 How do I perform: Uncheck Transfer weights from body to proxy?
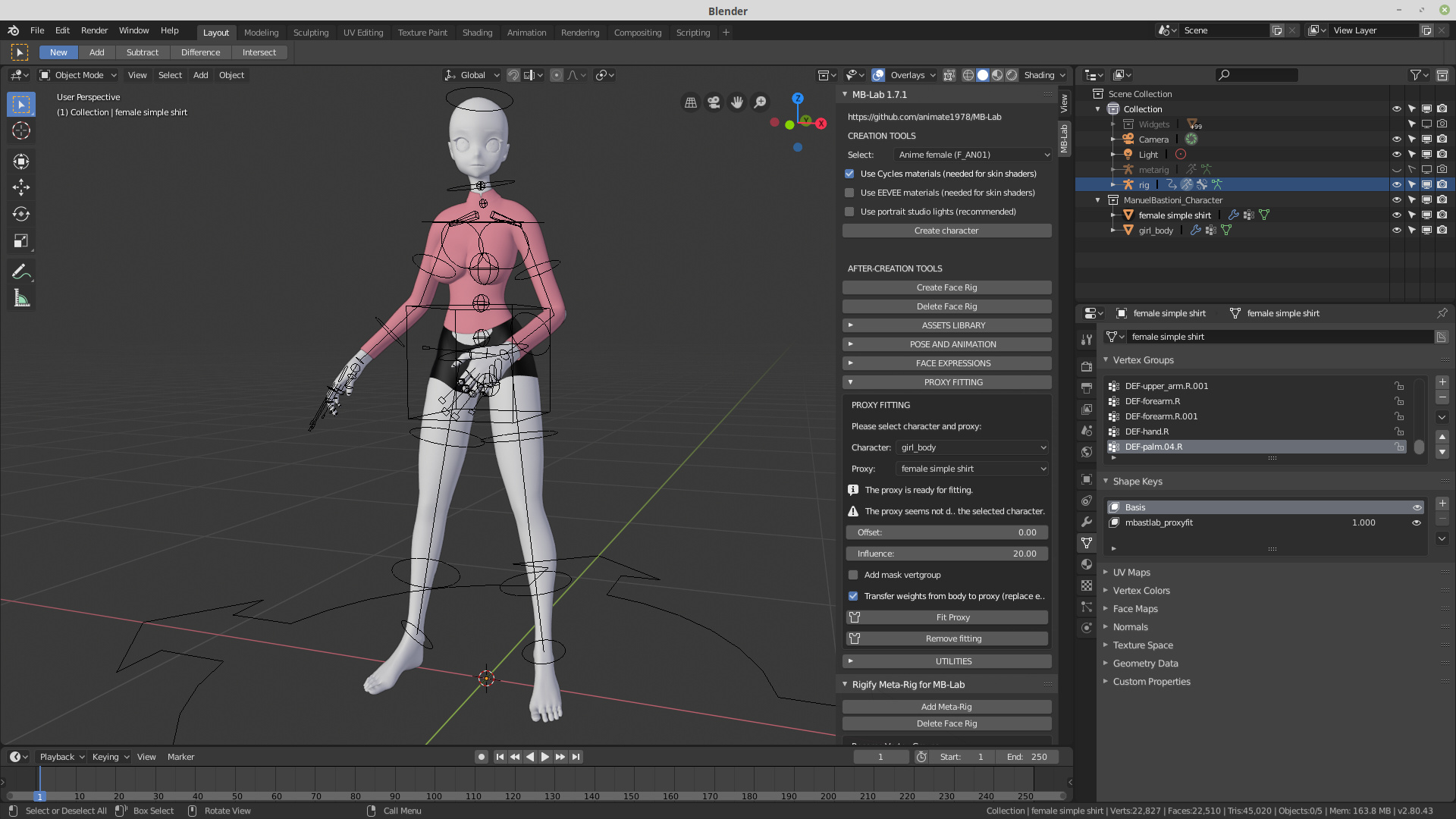point(853,596)
